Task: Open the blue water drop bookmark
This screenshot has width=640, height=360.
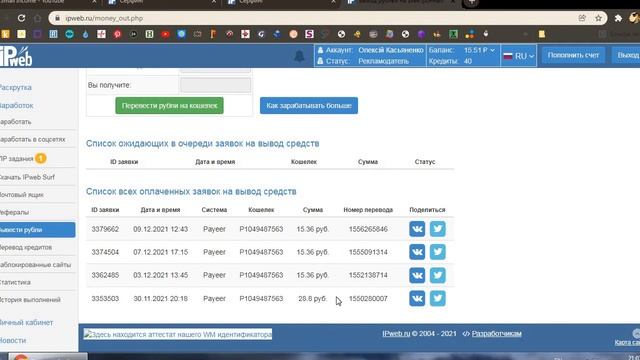Action: coord(85,34)
